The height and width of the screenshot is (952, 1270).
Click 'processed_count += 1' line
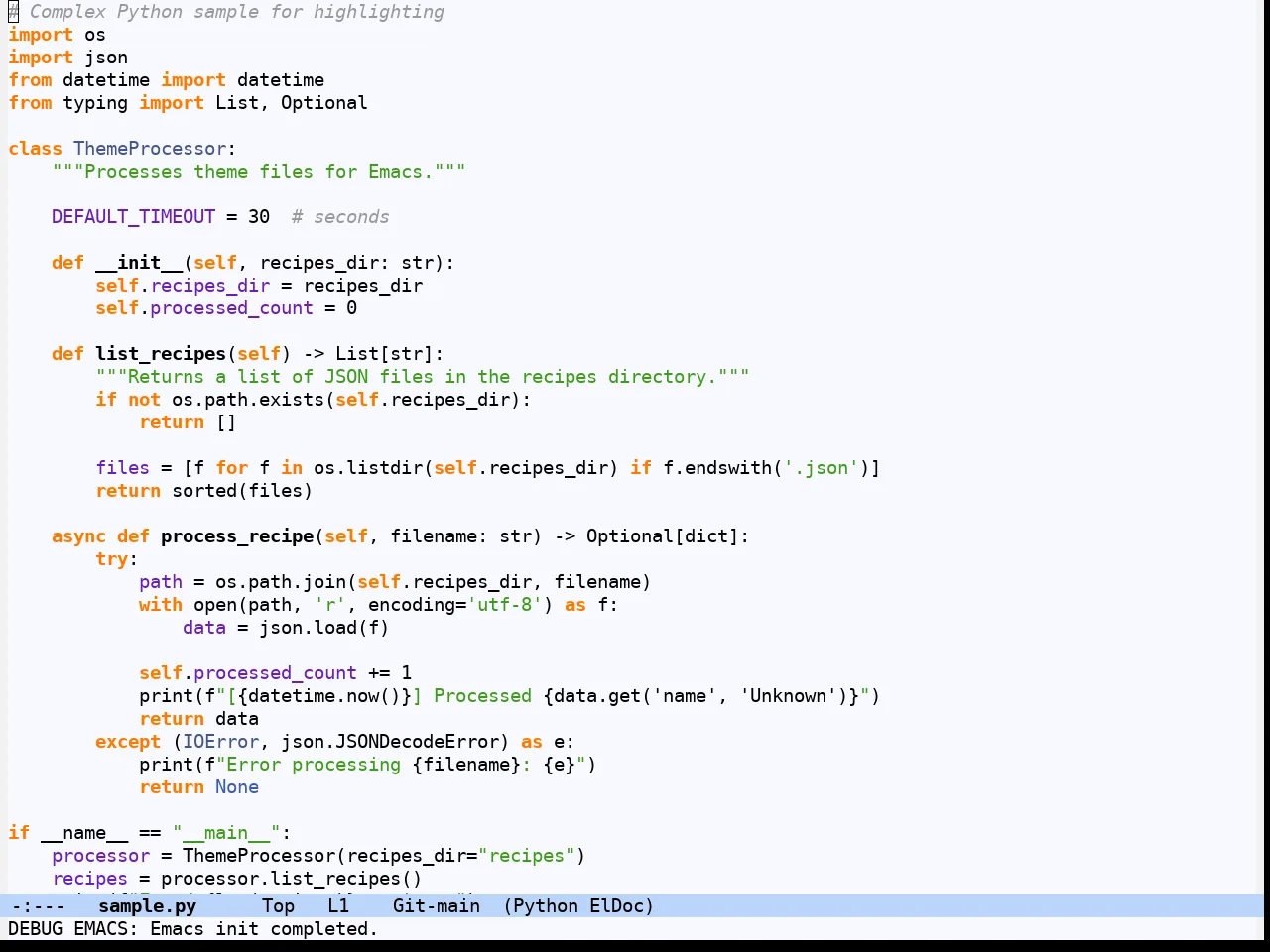click(x=275, y=673)
